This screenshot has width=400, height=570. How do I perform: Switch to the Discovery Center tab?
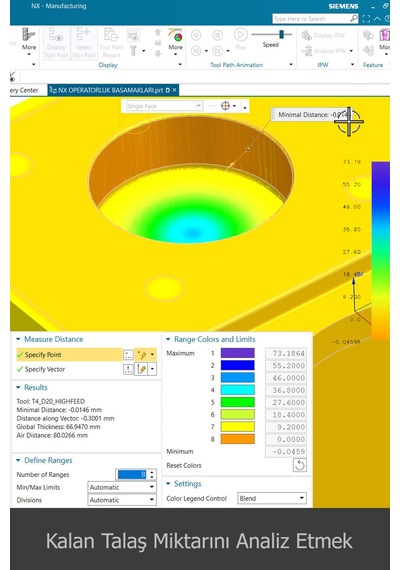pyautogui.click(x=24, y=90)
